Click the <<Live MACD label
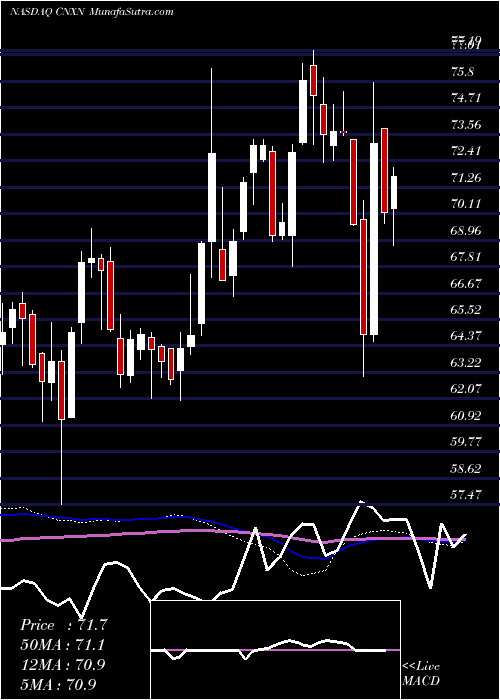This screenshot has width=500, height=700. (x=421, y=674)
